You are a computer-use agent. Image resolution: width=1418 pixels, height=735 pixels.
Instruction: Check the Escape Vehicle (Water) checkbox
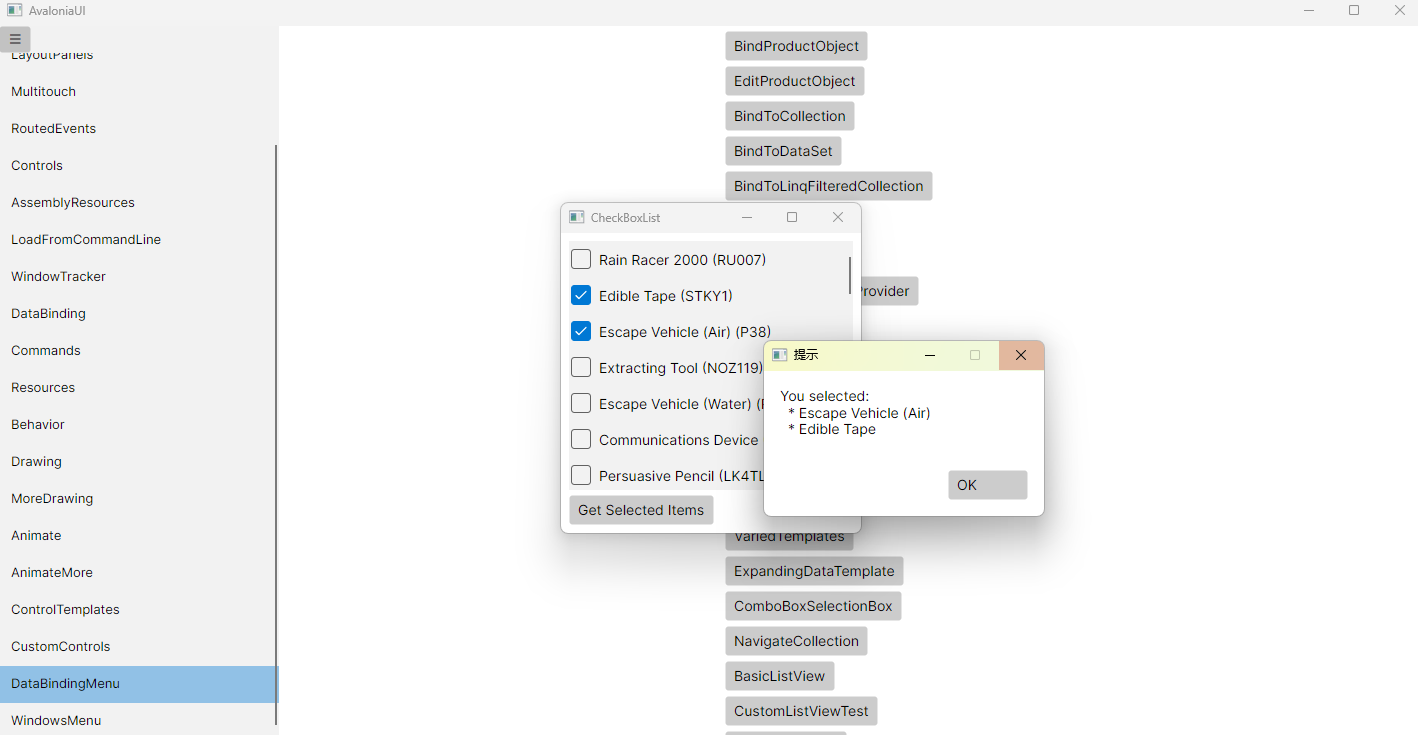tap(581, 404)
